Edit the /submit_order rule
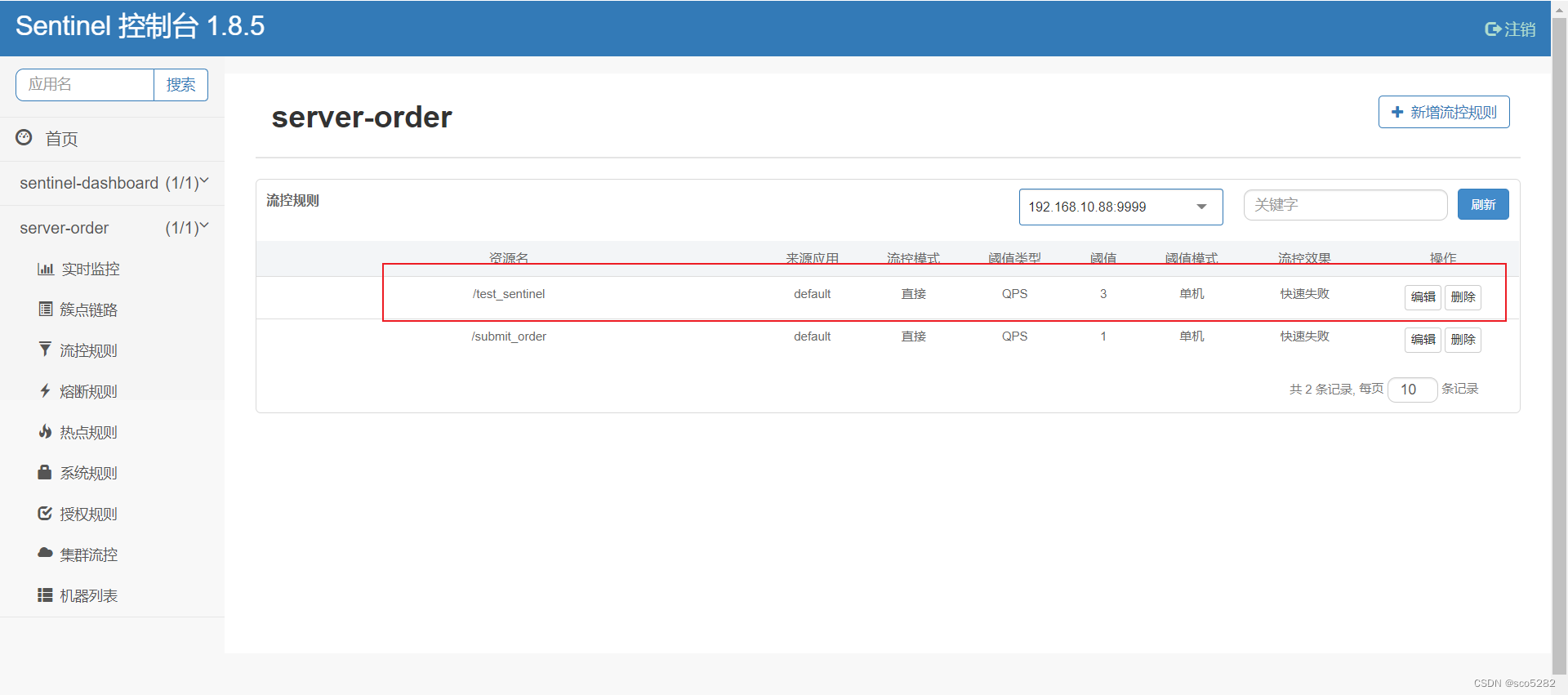The width and height of the screenshot is (1568, 695). [x=1423, y=340]
